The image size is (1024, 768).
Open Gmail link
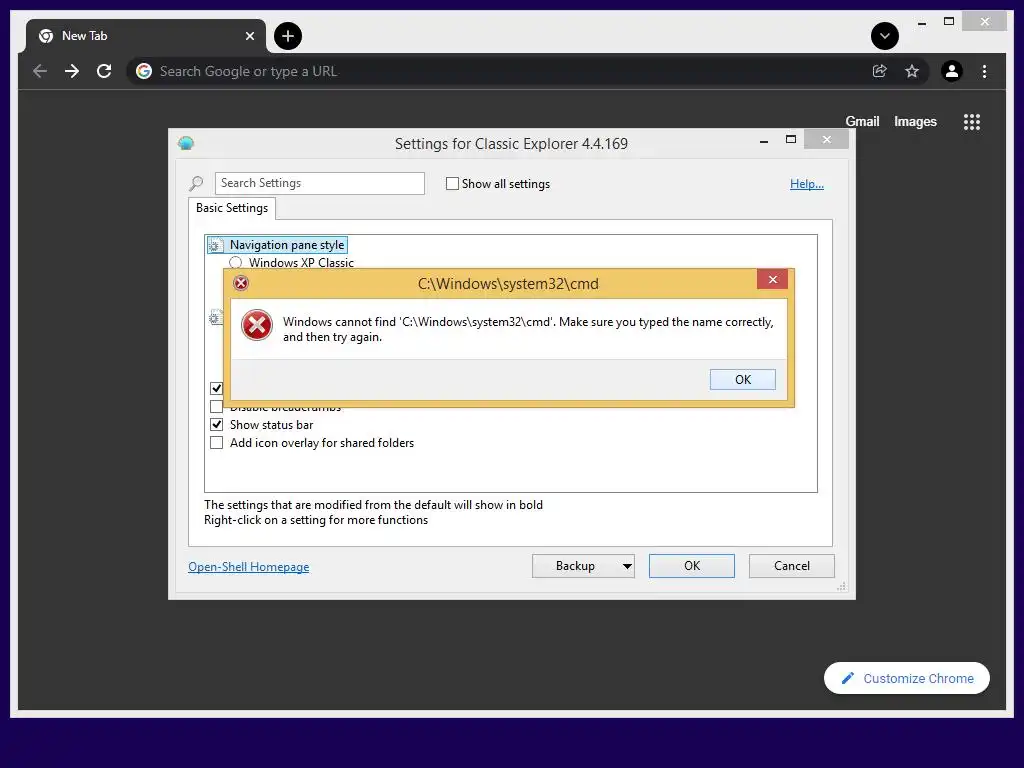[x=862, y=121]
